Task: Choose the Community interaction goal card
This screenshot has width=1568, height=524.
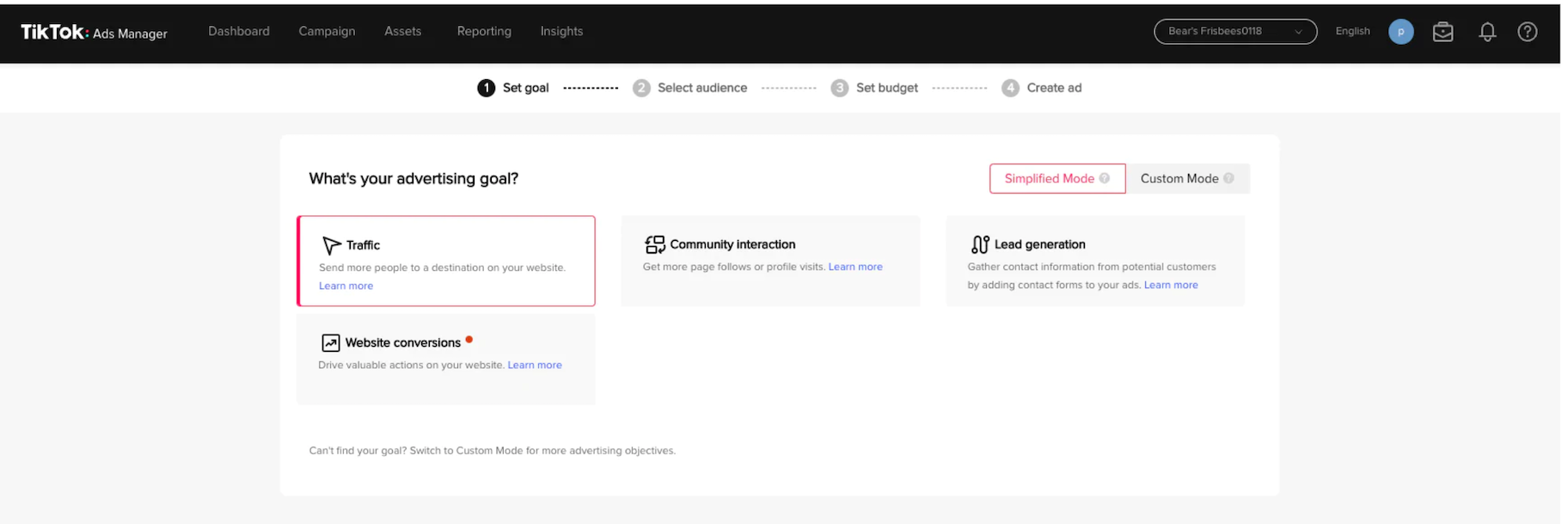Action: coord(769,260)
